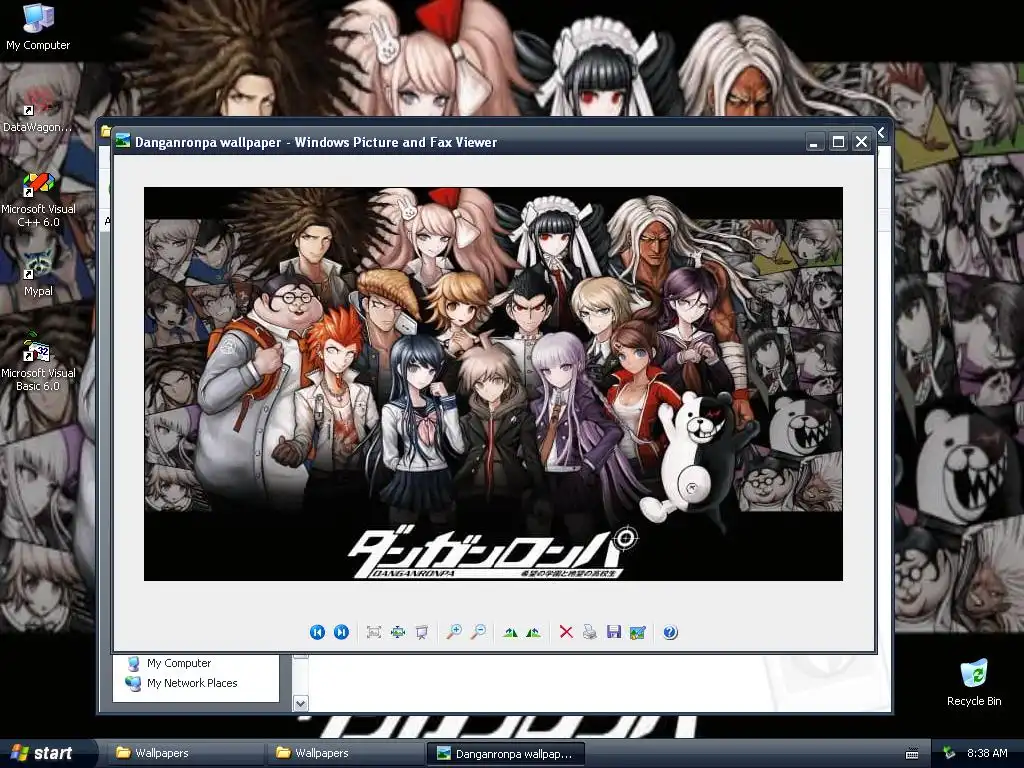Select My Network Places in the Explorer pane
1024x768 pixels.
pos(182,683)
